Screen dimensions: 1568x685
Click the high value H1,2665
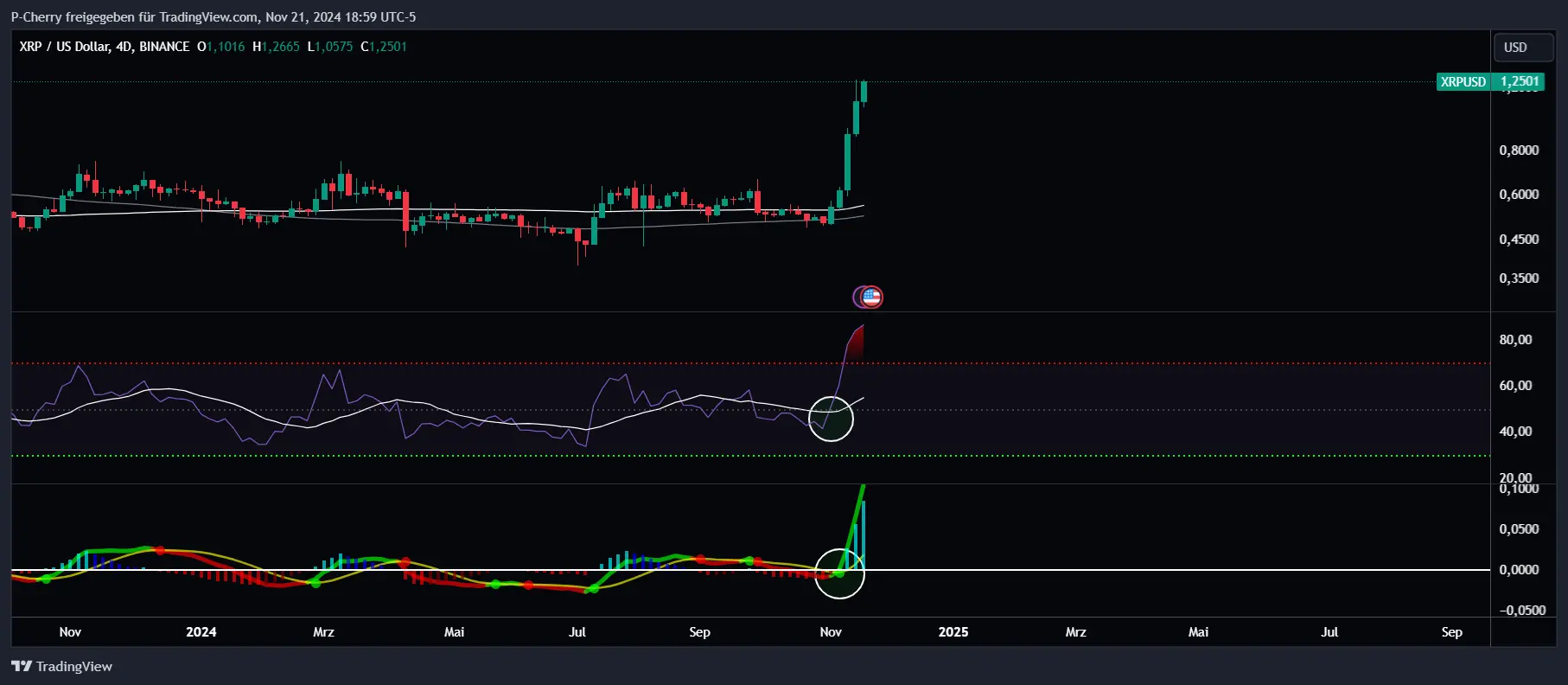pos(276,47)
